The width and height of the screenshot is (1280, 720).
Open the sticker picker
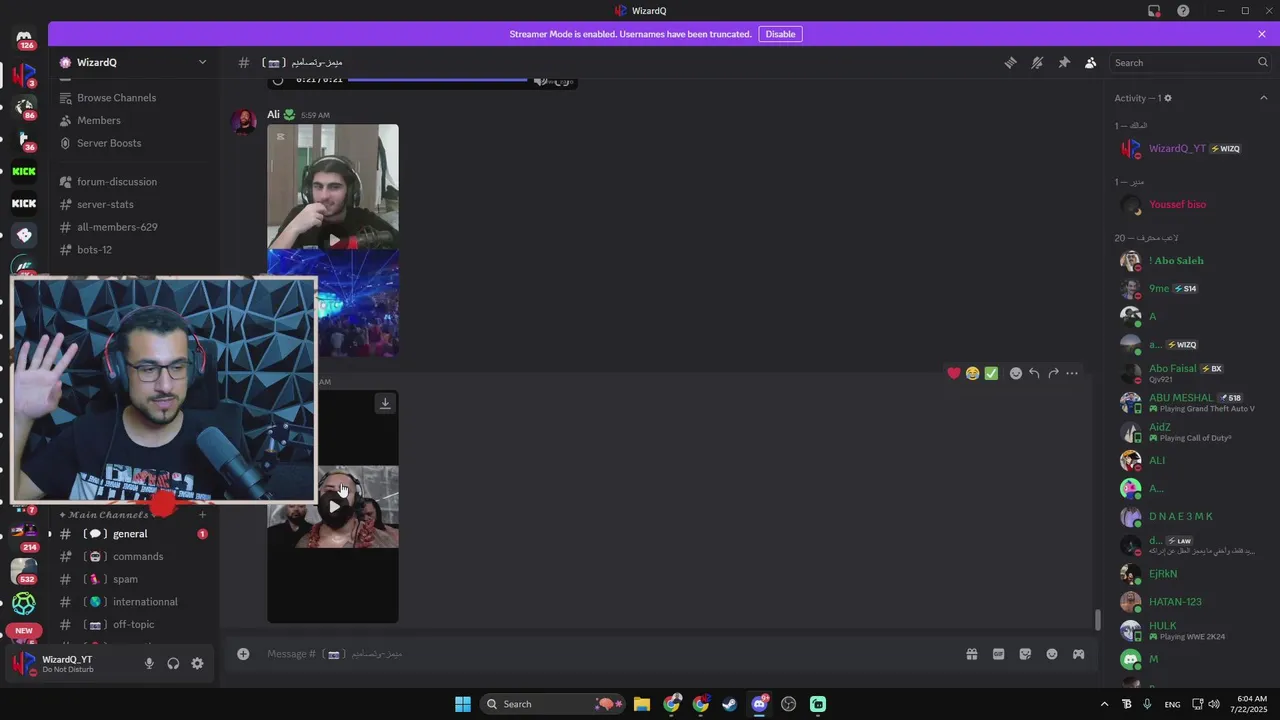click(1025, 654)
